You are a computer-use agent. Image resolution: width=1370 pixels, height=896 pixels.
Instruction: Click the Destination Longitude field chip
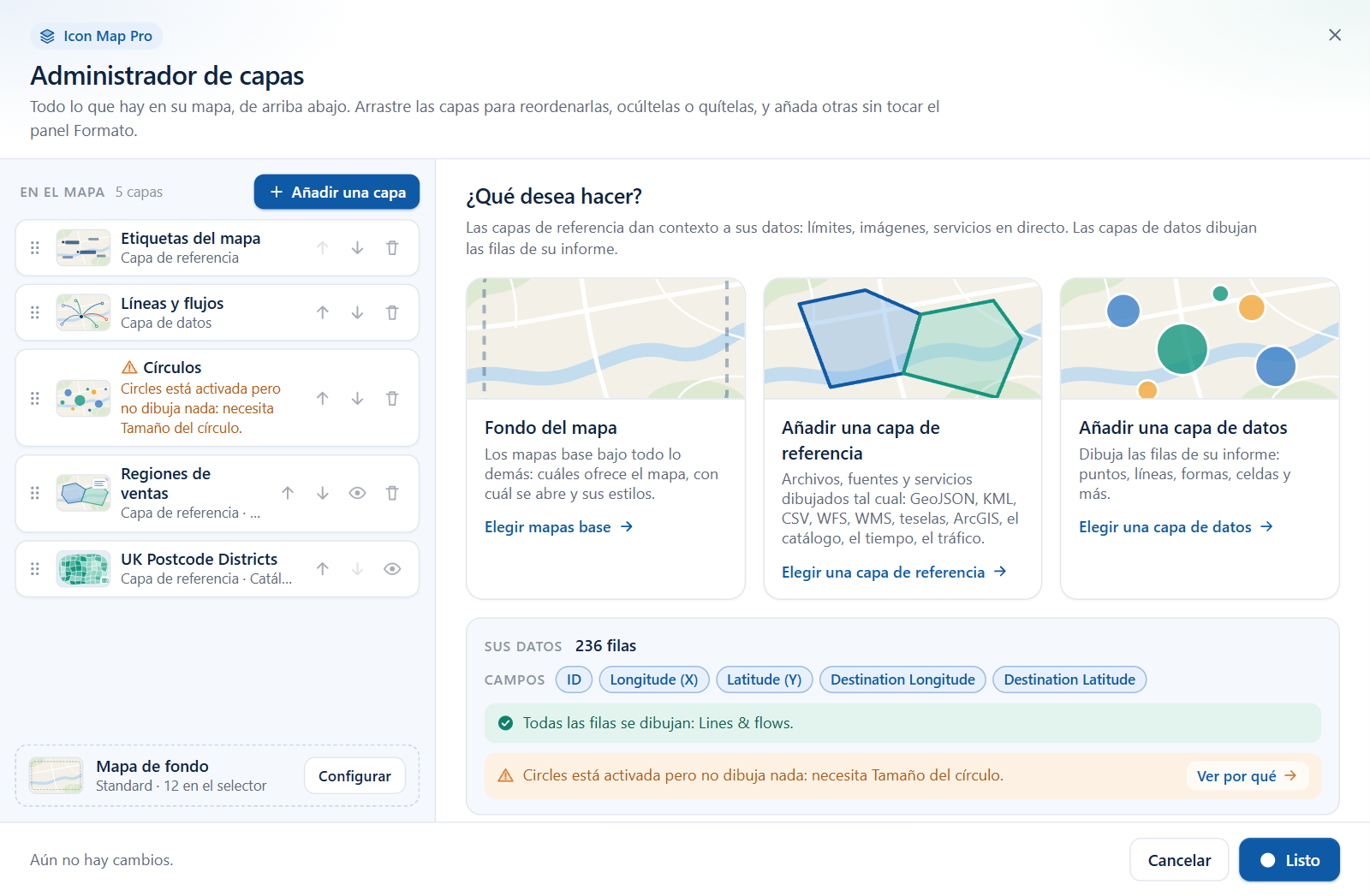(902, 679)
